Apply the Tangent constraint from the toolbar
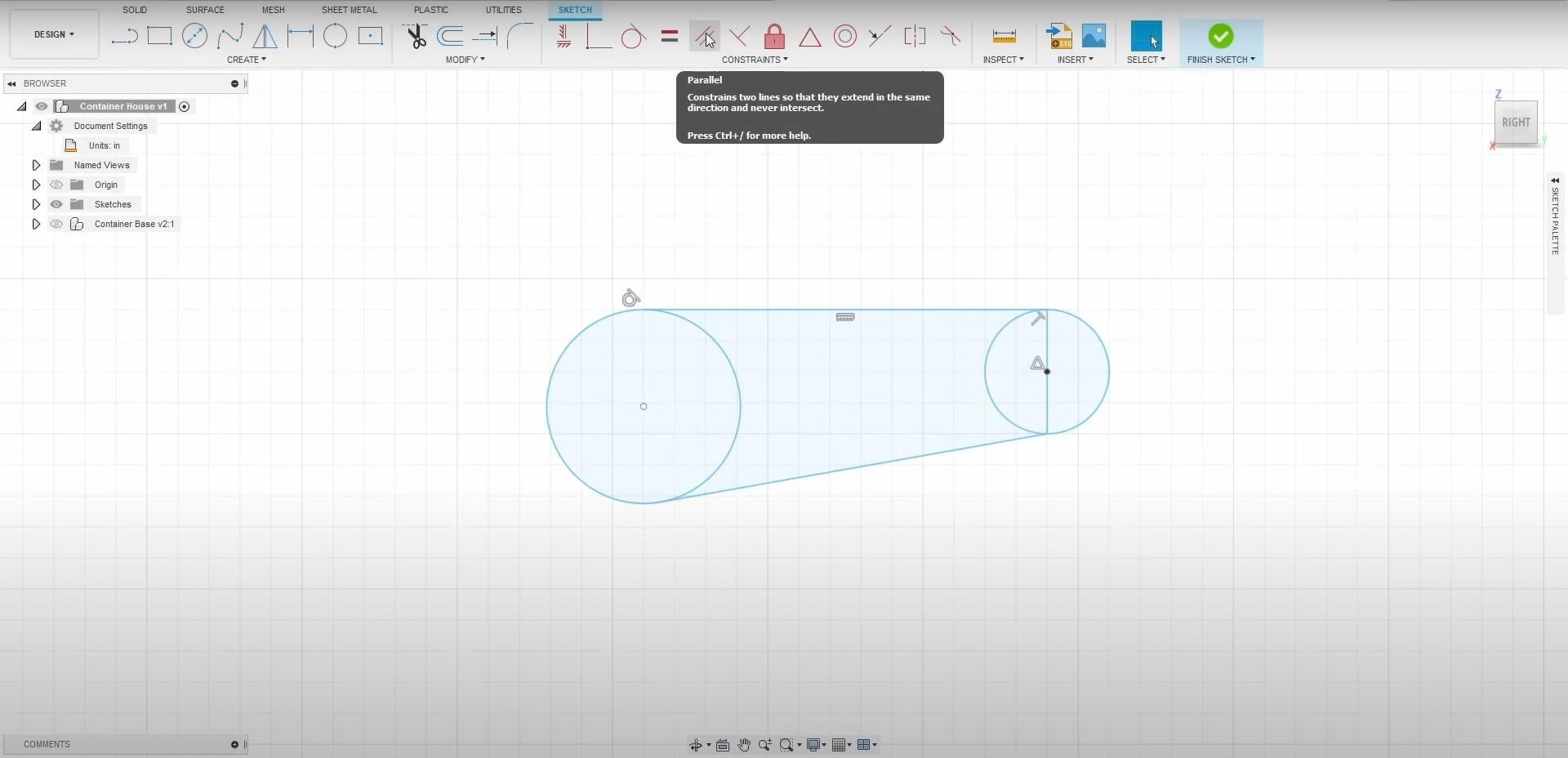This screenshot has width=1568, height=758. coord(633,36)
